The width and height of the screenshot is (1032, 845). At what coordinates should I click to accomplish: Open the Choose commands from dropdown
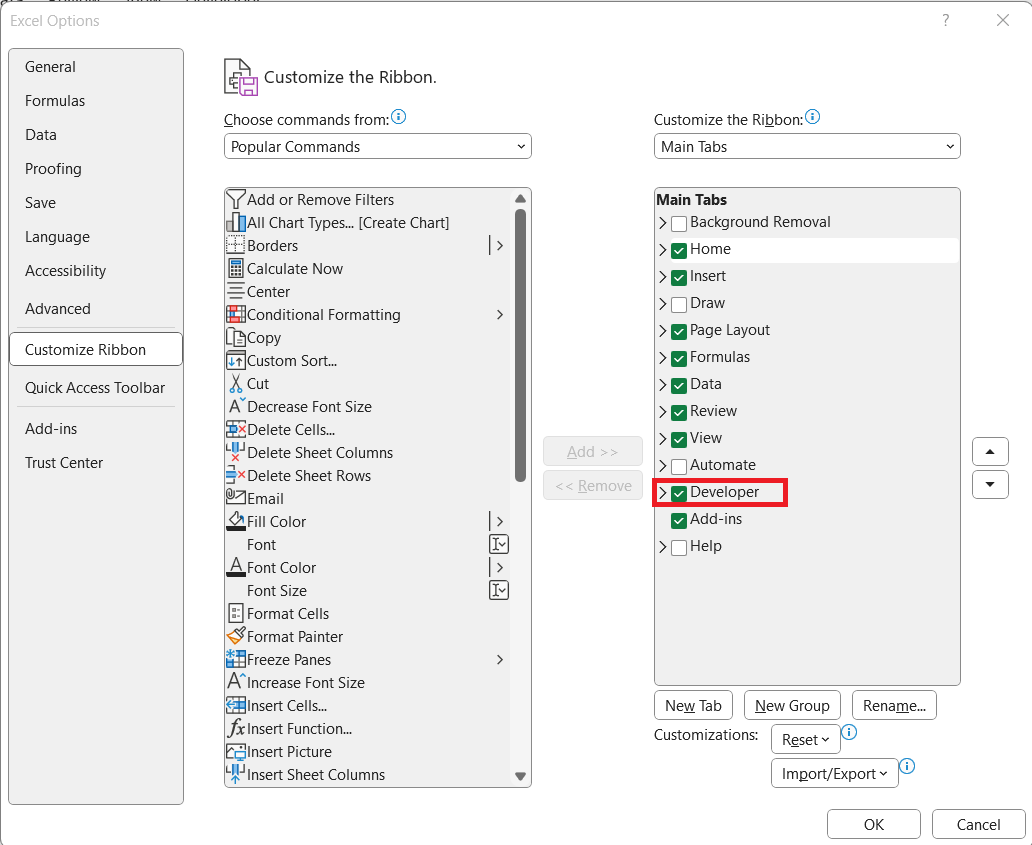tap(378, 146)
